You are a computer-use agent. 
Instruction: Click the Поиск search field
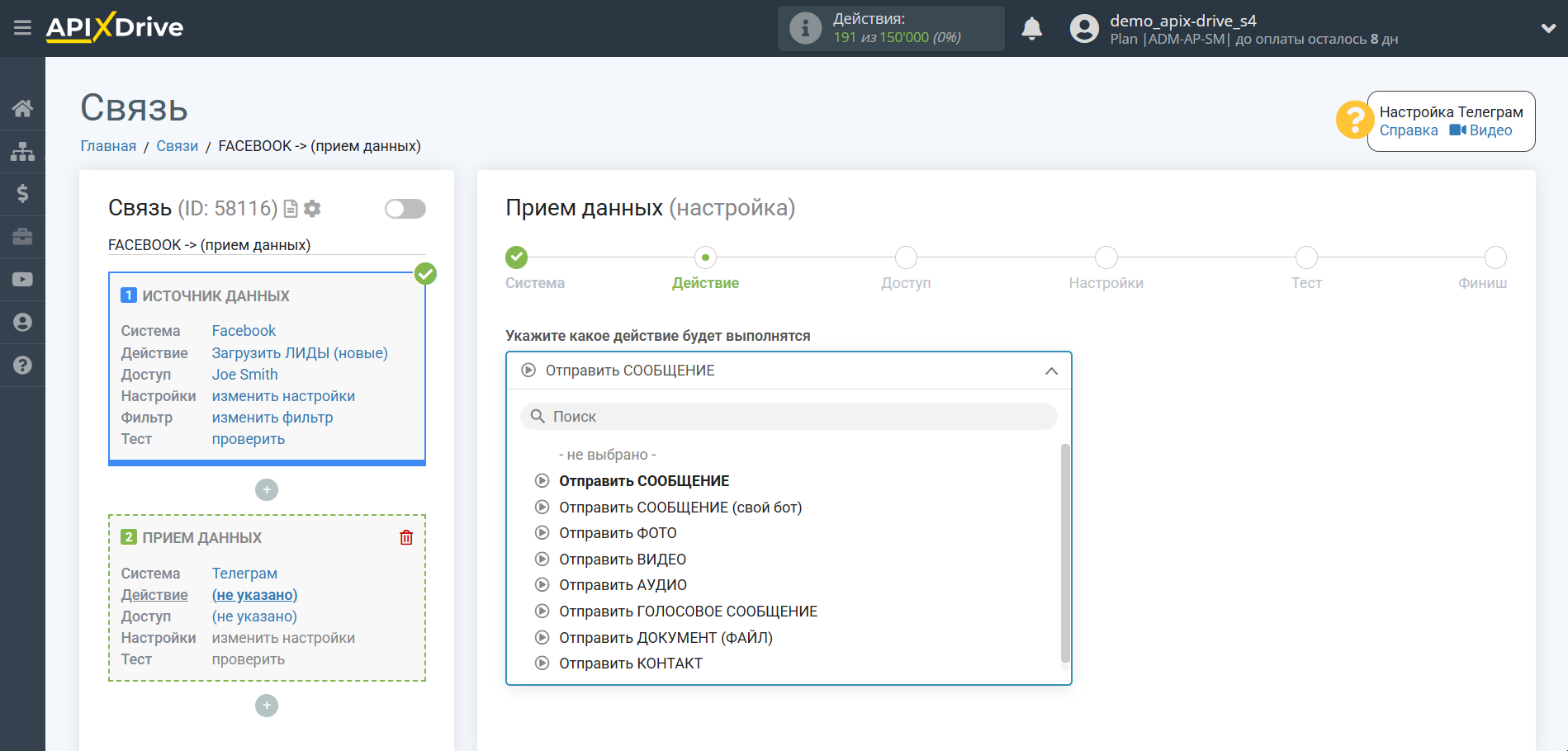[x=789, y=417]
